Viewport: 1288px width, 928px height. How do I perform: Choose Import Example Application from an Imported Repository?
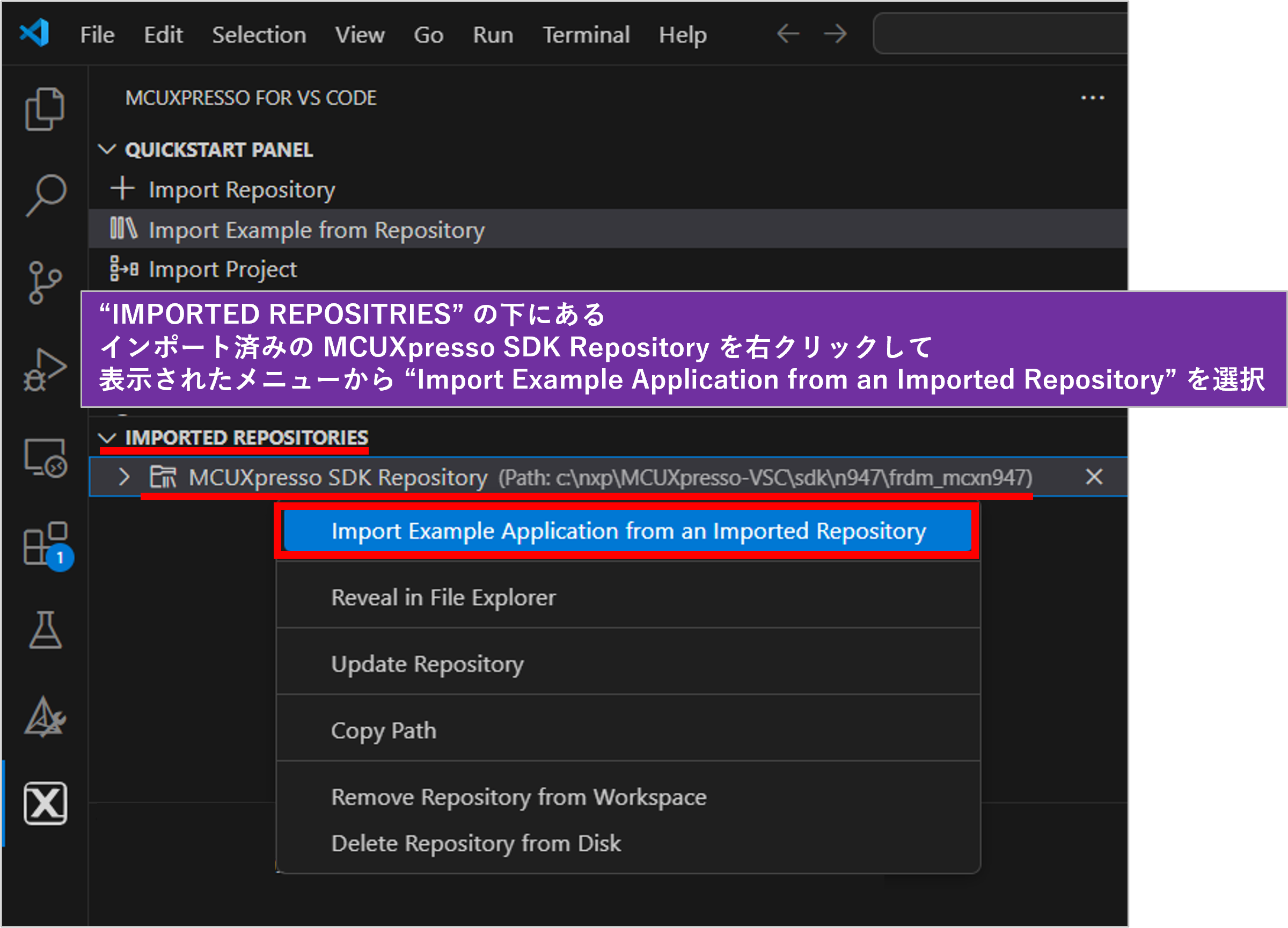(x=627, y=531)
